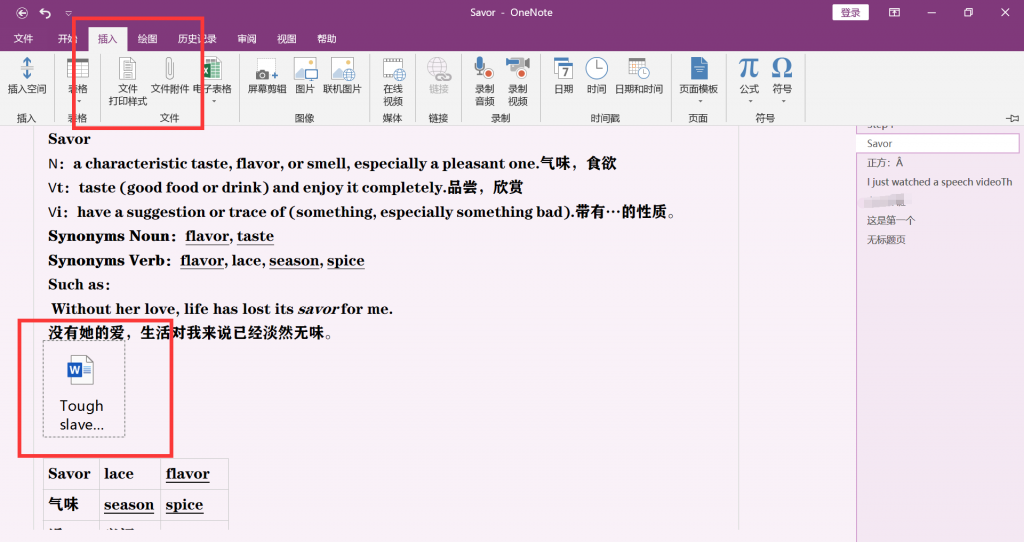Expand the Equation (公式) dropdown arrow
Image resolution: width=1024 pixels, height=542 pixels.
tap(750, 102)
